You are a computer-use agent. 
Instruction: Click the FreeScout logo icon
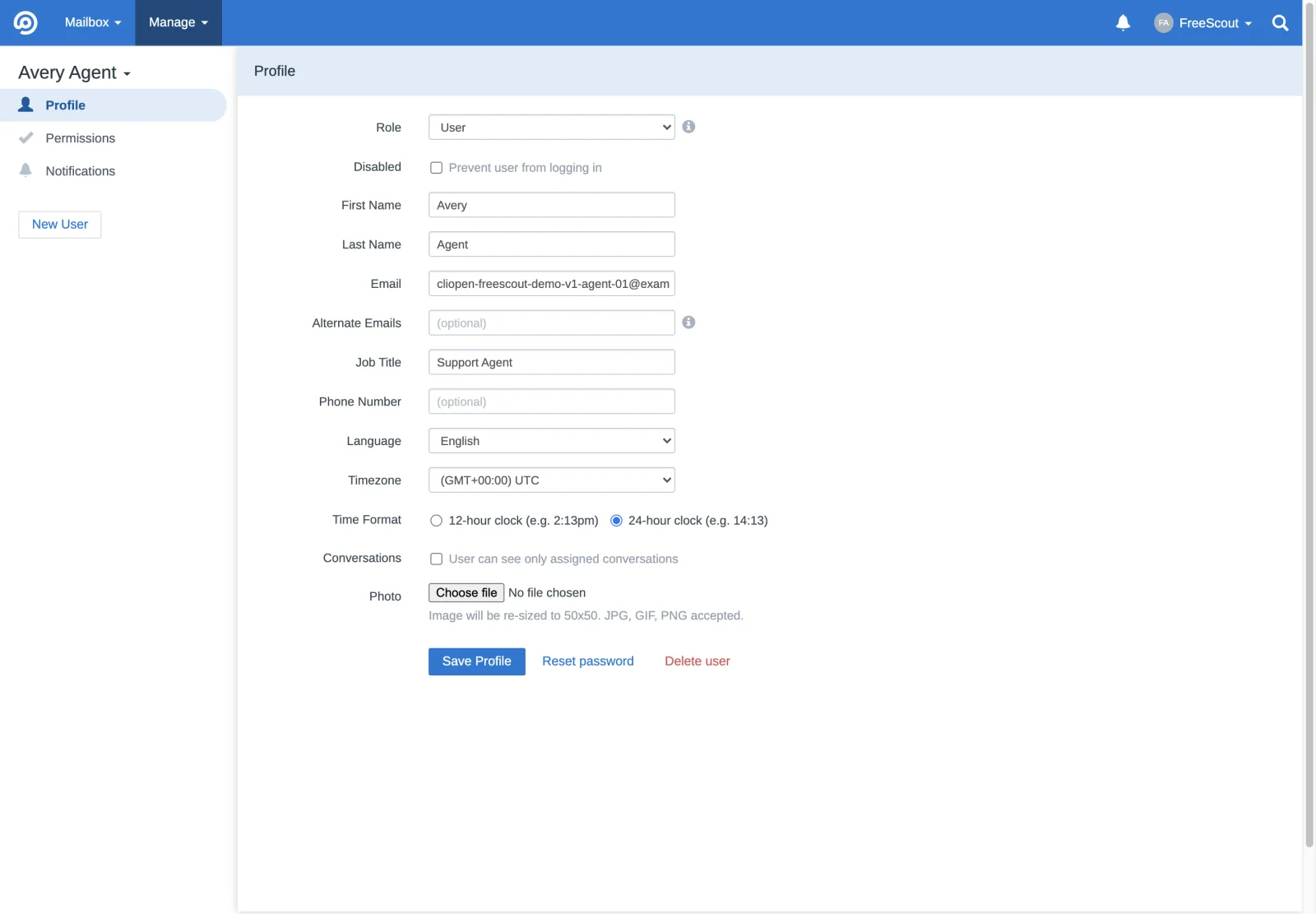point(25,23)
